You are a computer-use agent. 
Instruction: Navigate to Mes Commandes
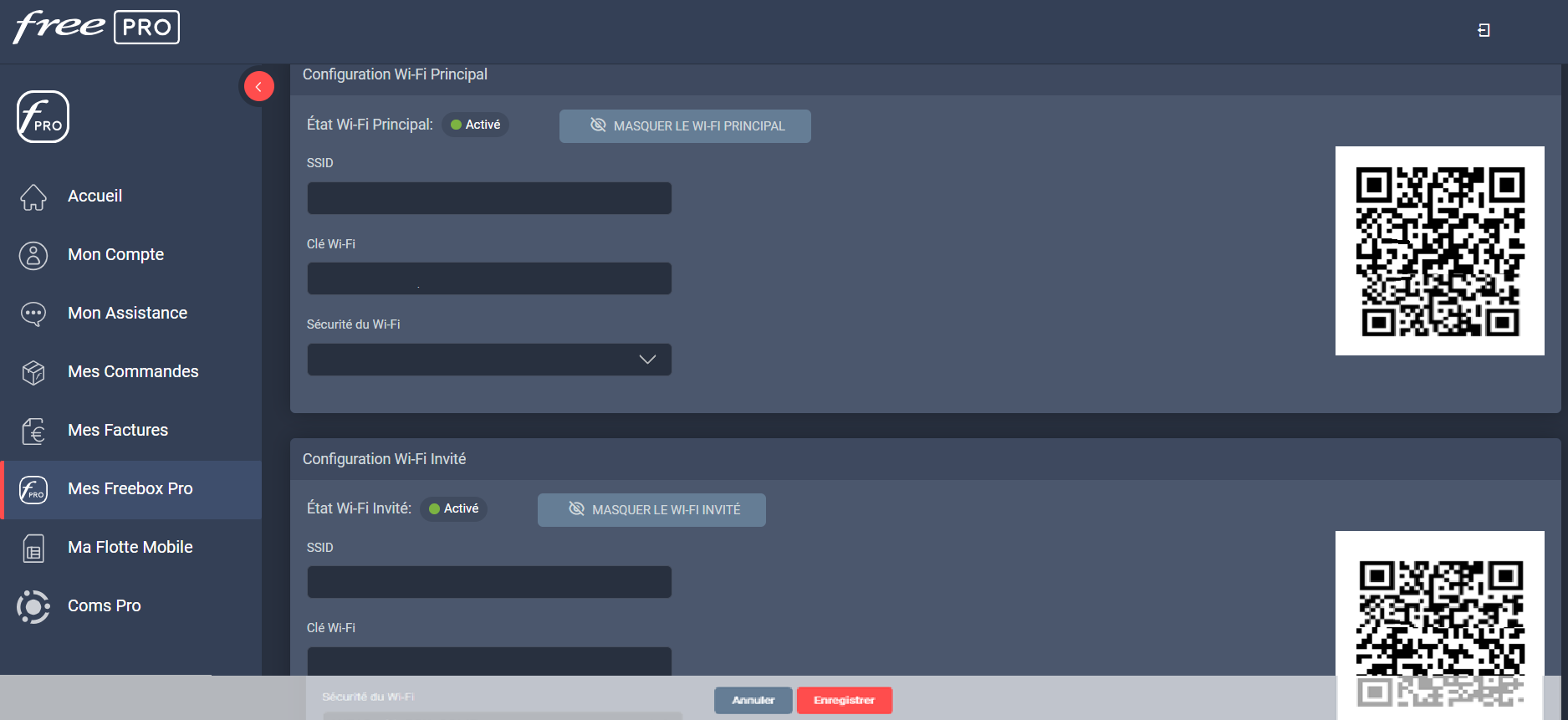(x=133, y=371)
